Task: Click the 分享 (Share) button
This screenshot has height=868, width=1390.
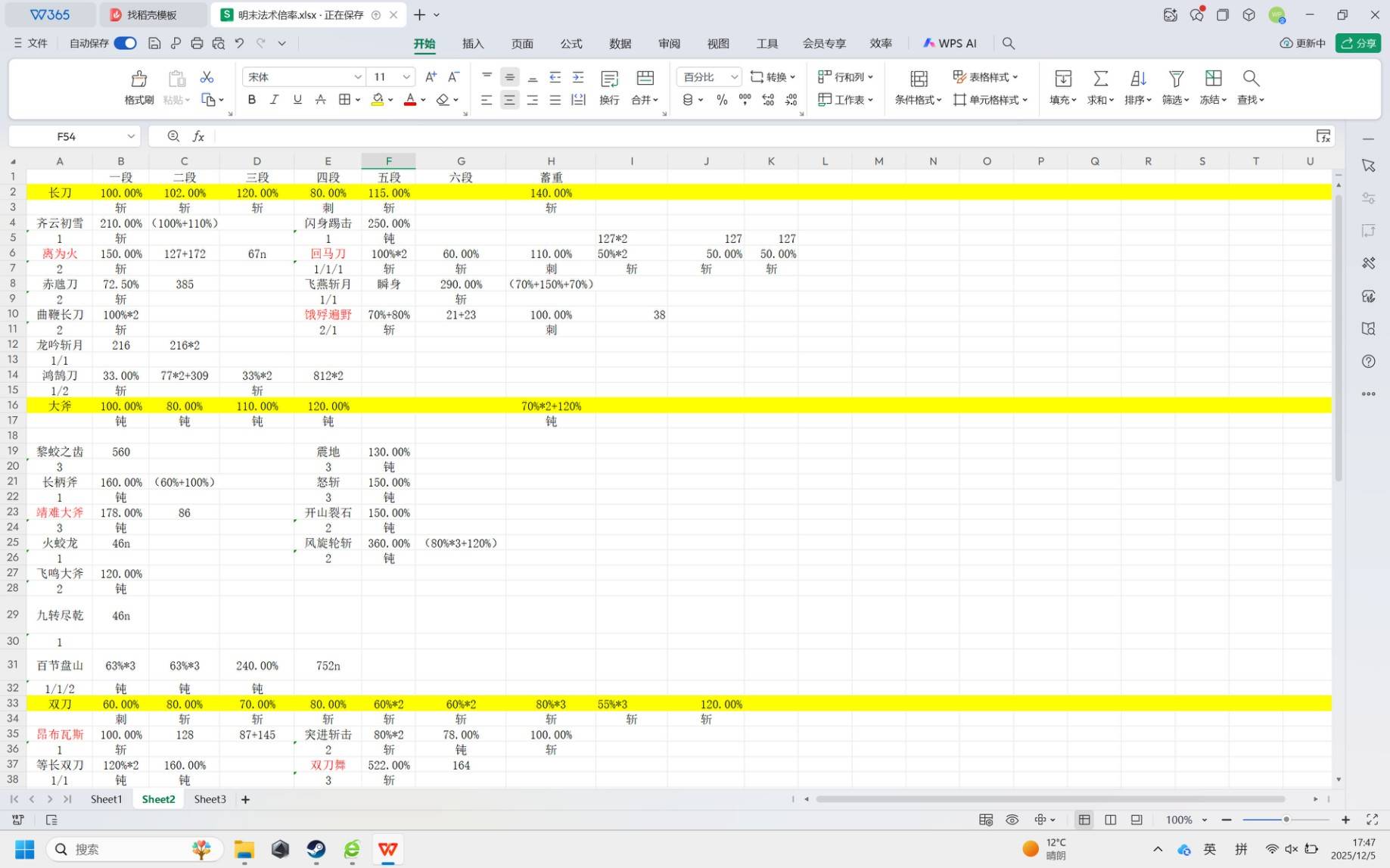Action: 1358,43
